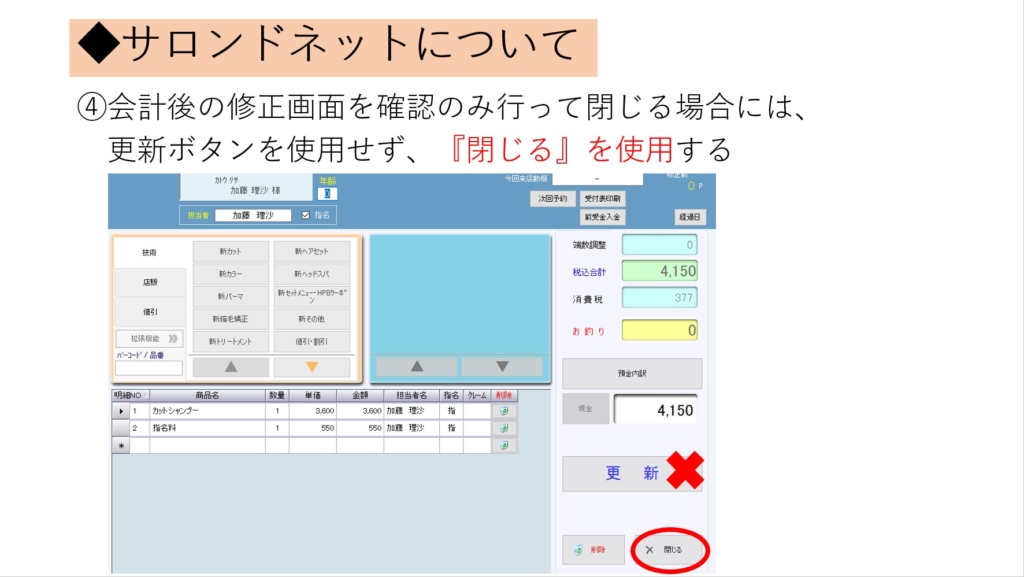Click delete icon in カットシャンプー row

coord(504,411)
